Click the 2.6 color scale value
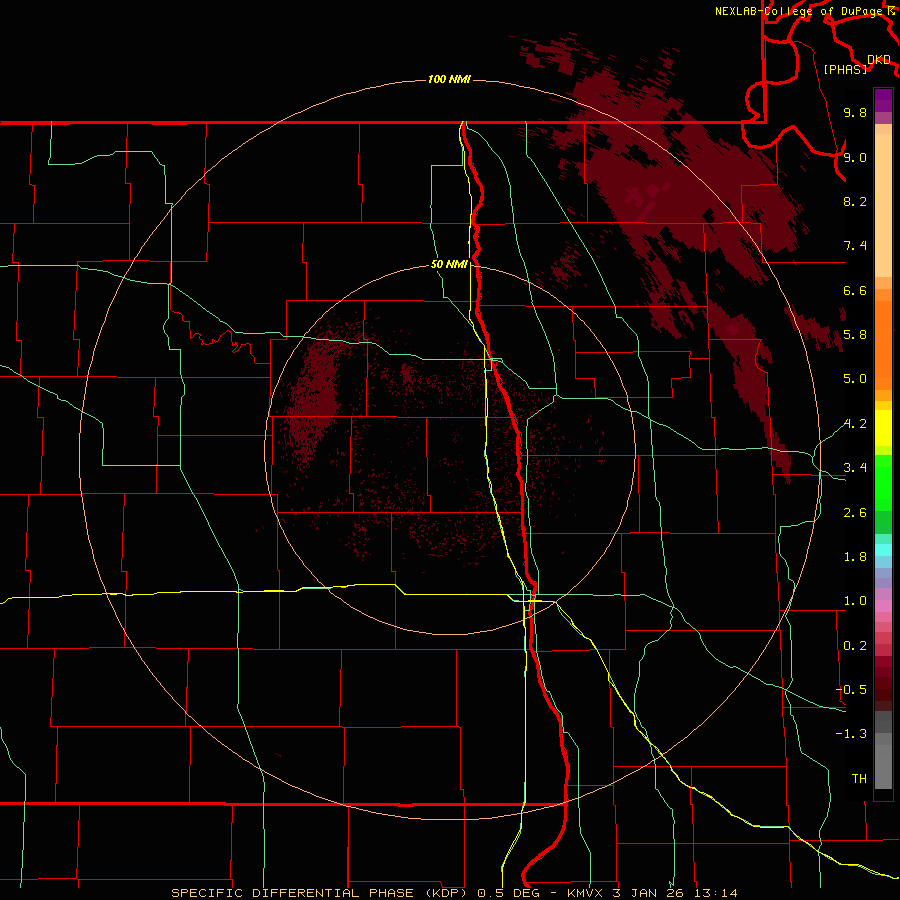This screenshot has width=900, height=900. (855, 513)
